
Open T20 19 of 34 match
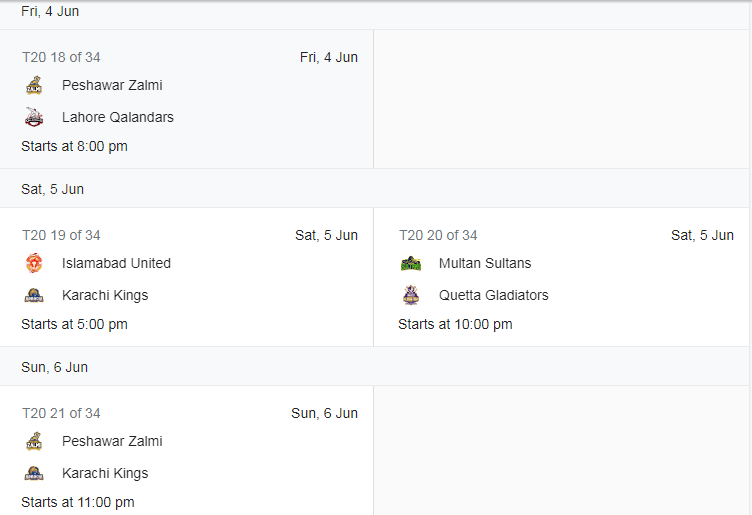coord(187,277)
